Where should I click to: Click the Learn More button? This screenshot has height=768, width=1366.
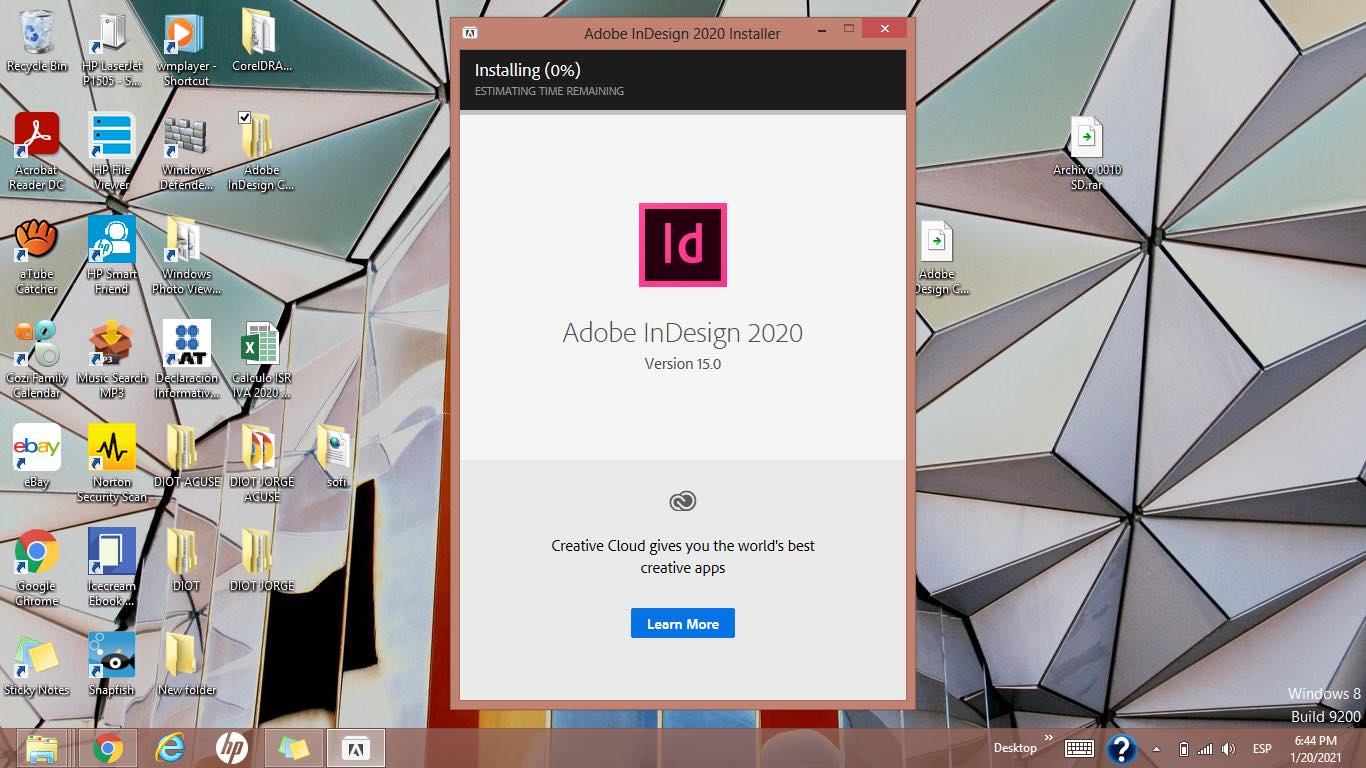click(x=682, y=623)
